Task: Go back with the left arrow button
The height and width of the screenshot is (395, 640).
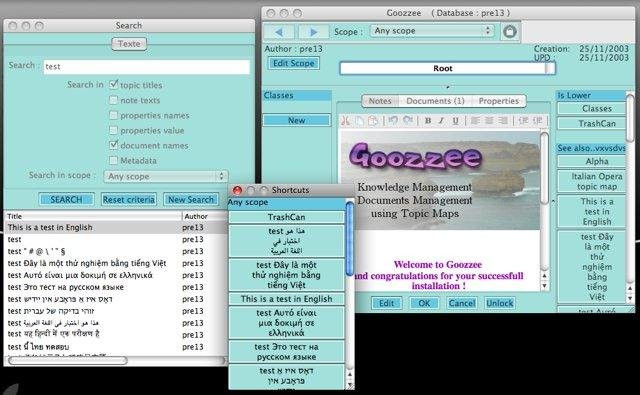Action: 279,31
